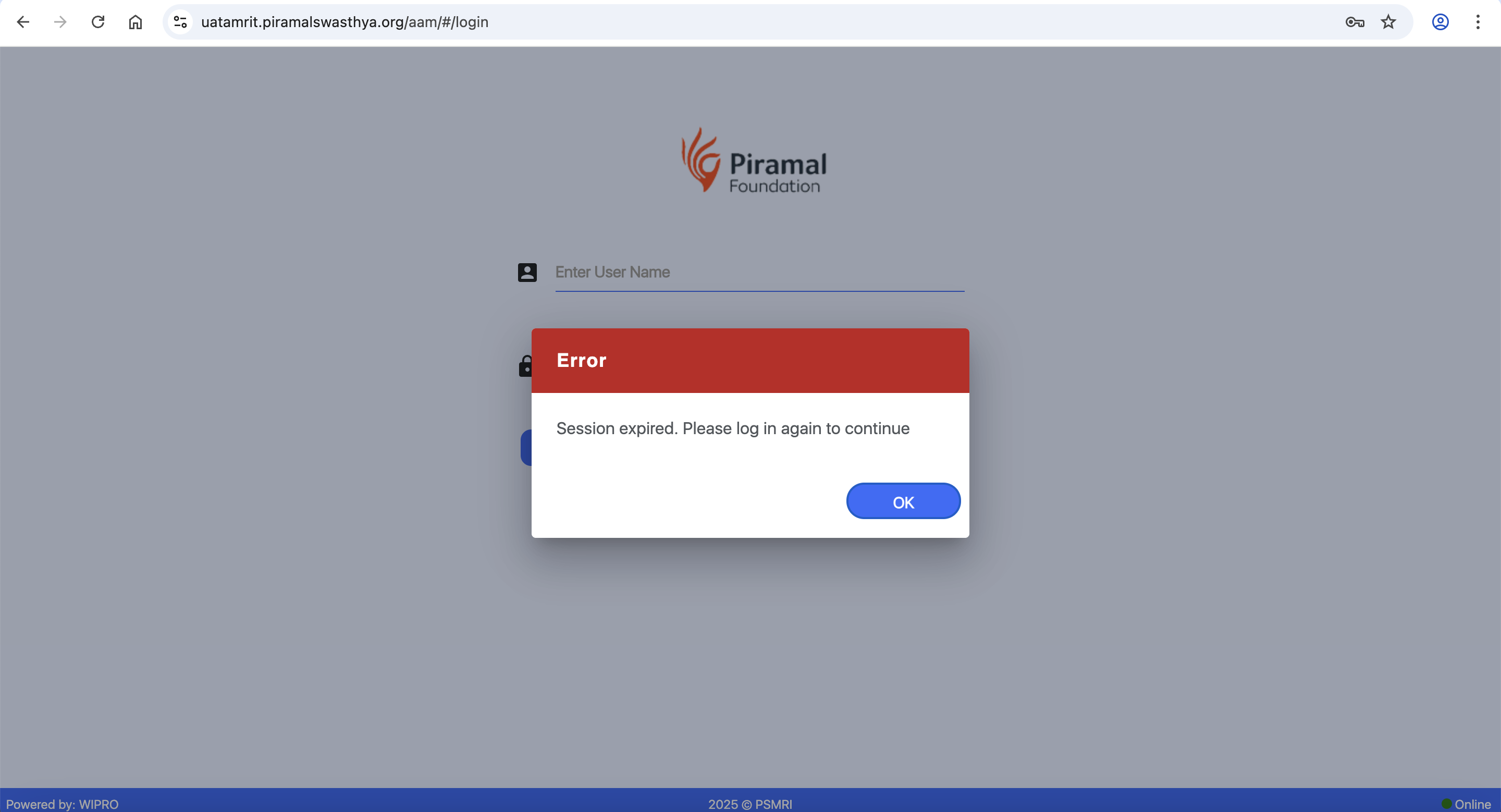
Task: Click the Enter User Name field
Action: [760, 272]
